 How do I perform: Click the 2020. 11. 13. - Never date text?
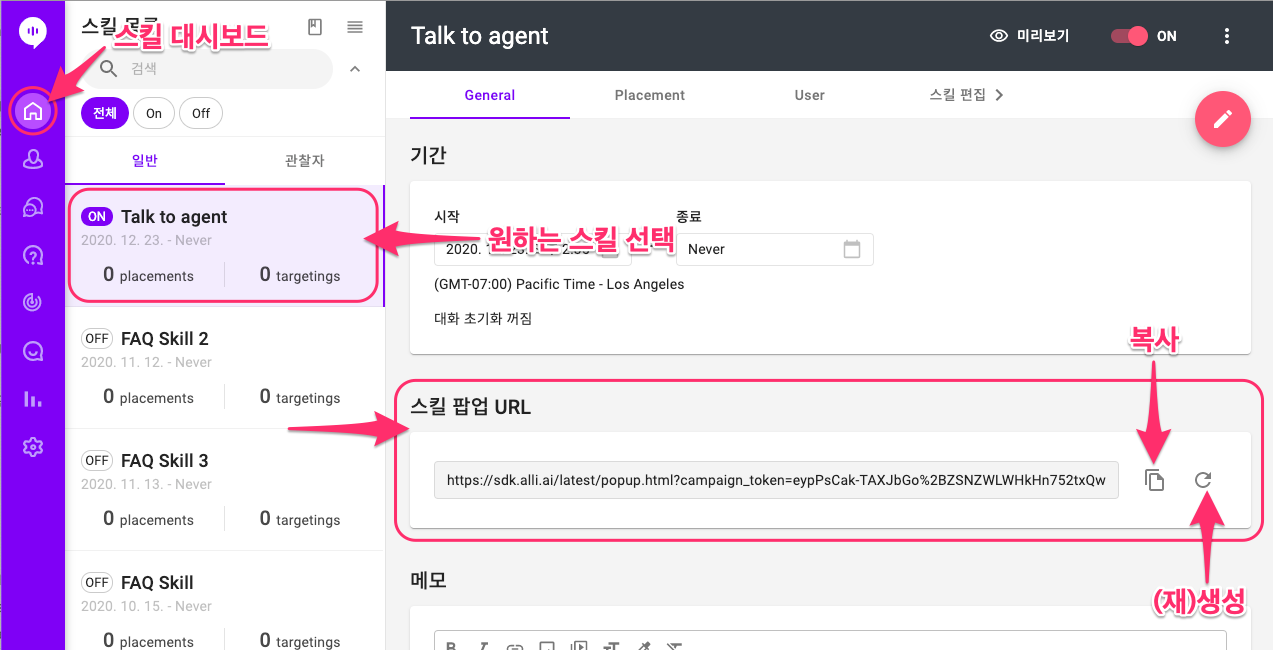(147, 484)
